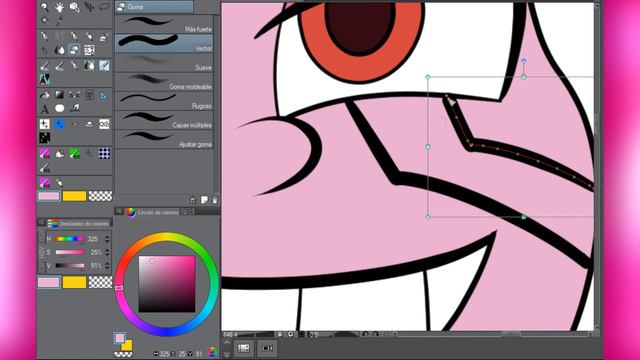Screen dimensions: 640x360
Task: Select the Balloon speech-bubble tool
Action: click(60, 109)
